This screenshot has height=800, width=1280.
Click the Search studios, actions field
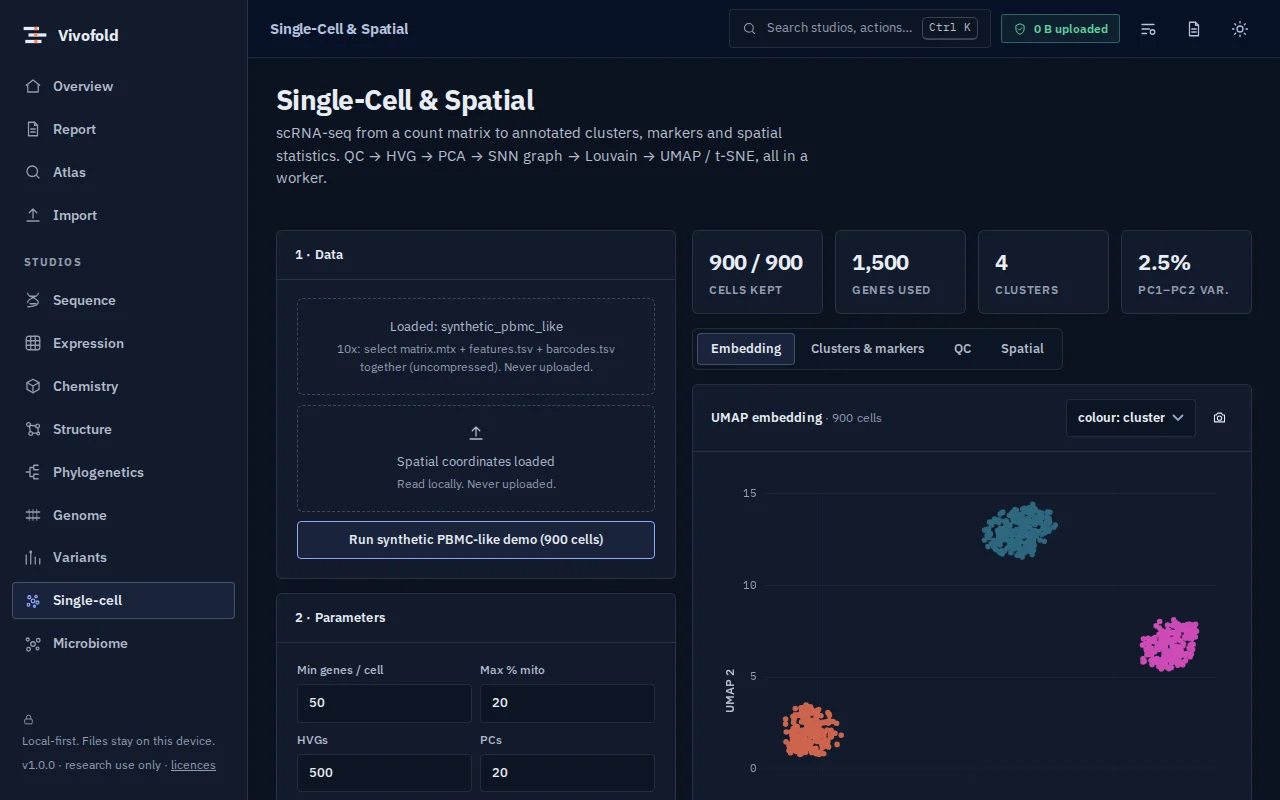point(860,28)
